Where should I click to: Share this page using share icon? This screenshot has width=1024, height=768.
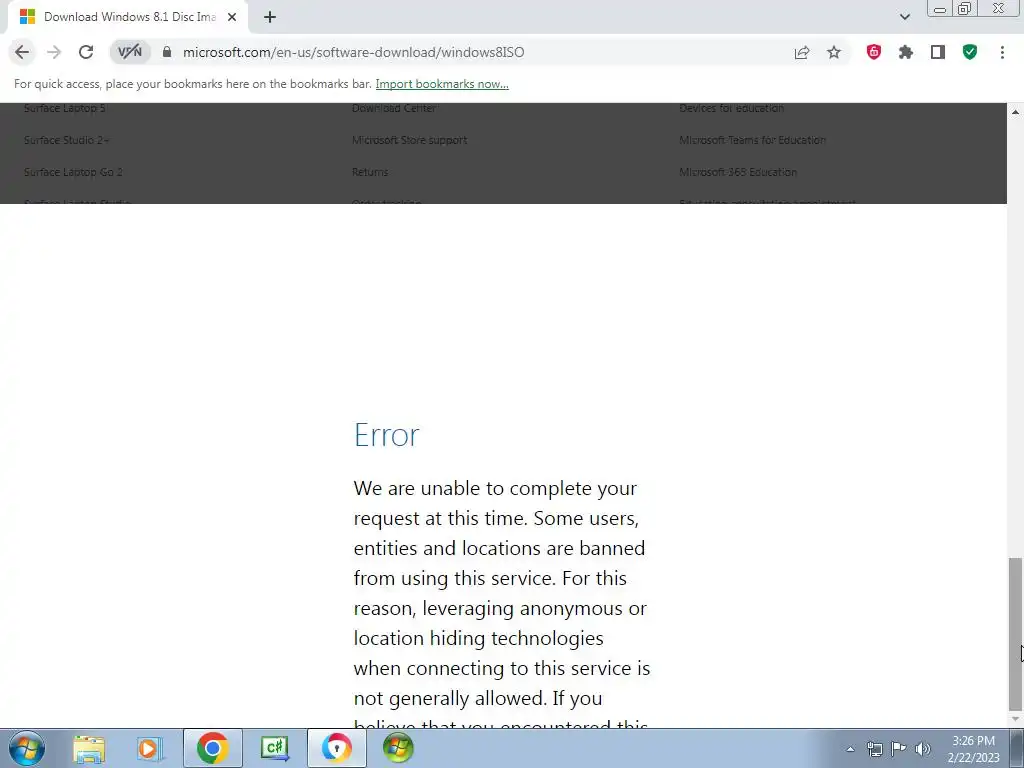(802, 52)
